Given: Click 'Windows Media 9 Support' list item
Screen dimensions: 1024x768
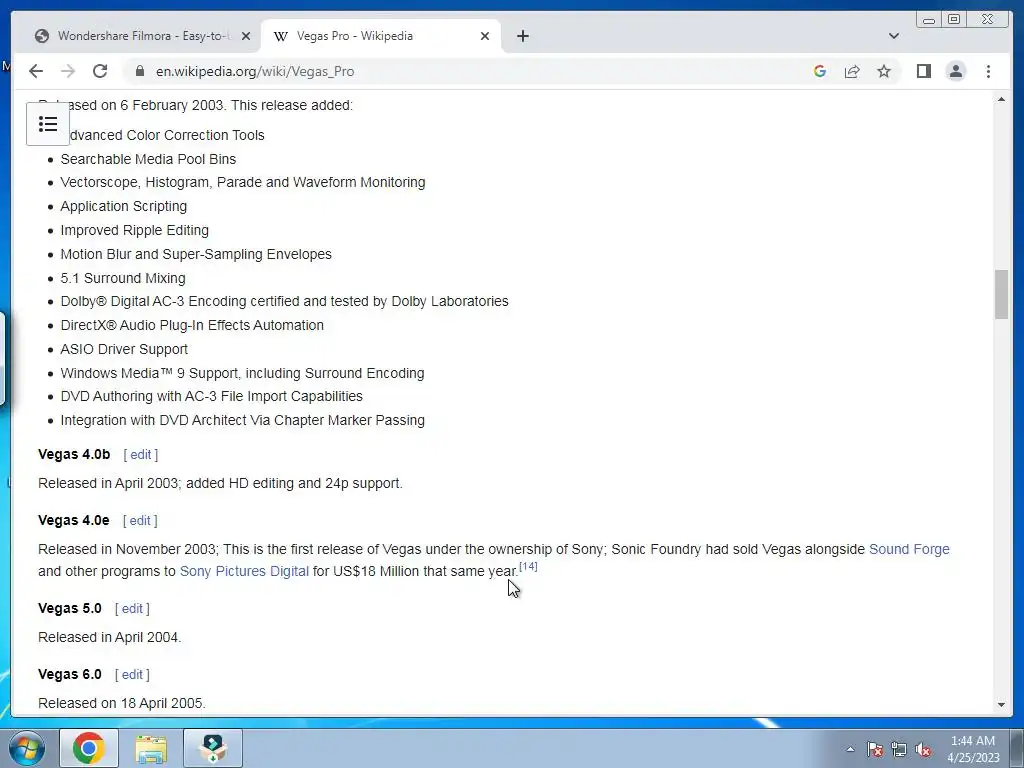Looking at the screenshot, I should [242, 374].
